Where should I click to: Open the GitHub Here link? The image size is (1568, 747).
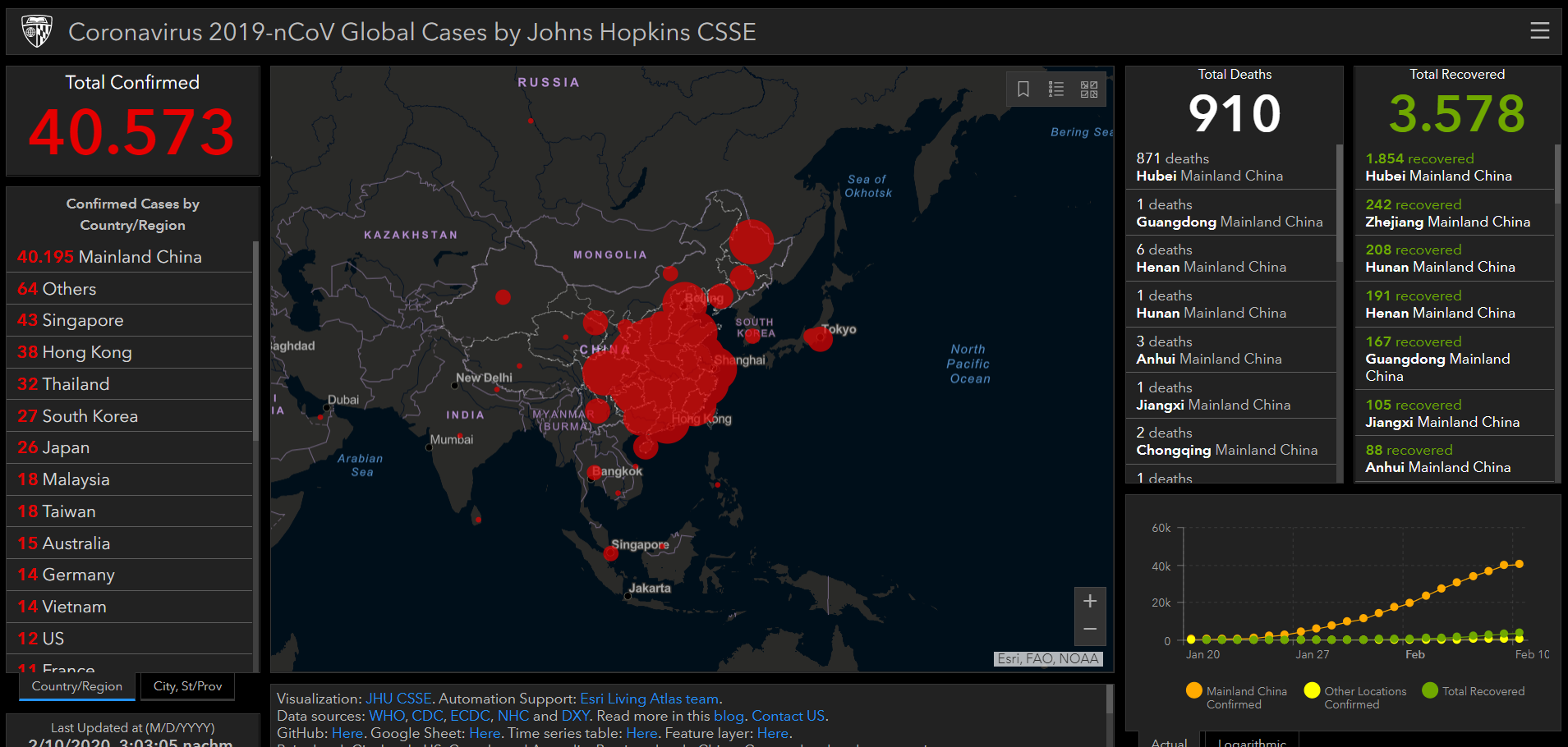coord(347,733)
